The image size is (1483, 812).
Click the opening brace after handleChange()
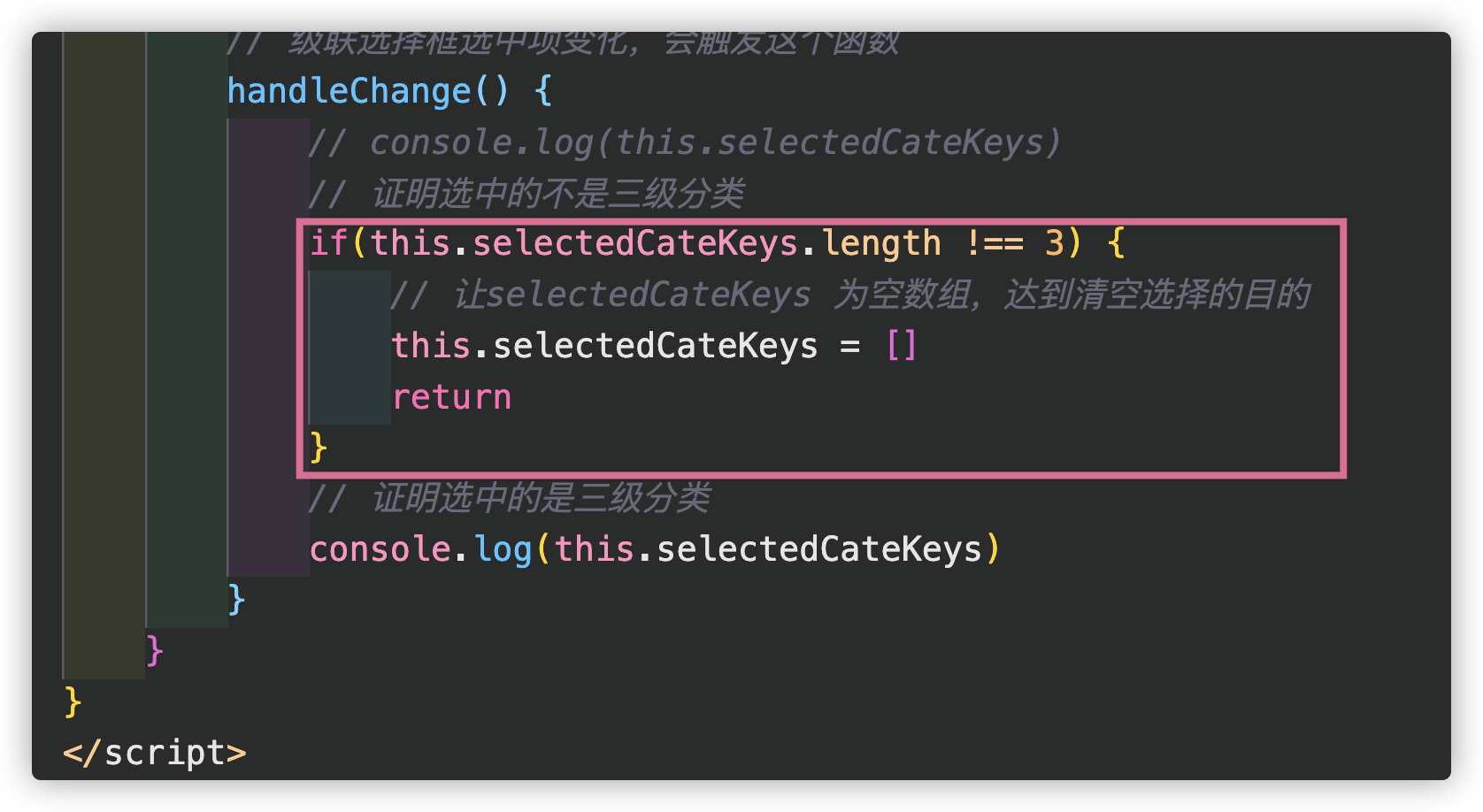[543, 91]
